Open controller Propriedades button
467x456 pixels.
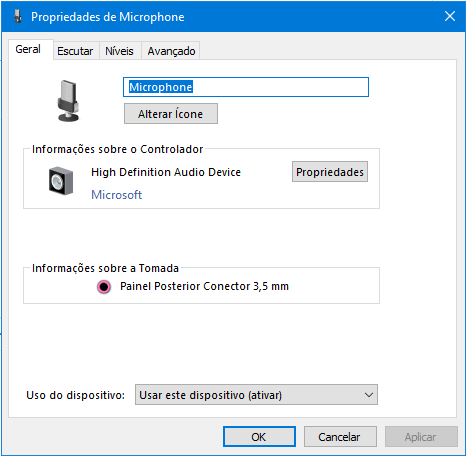pos(330,172)
